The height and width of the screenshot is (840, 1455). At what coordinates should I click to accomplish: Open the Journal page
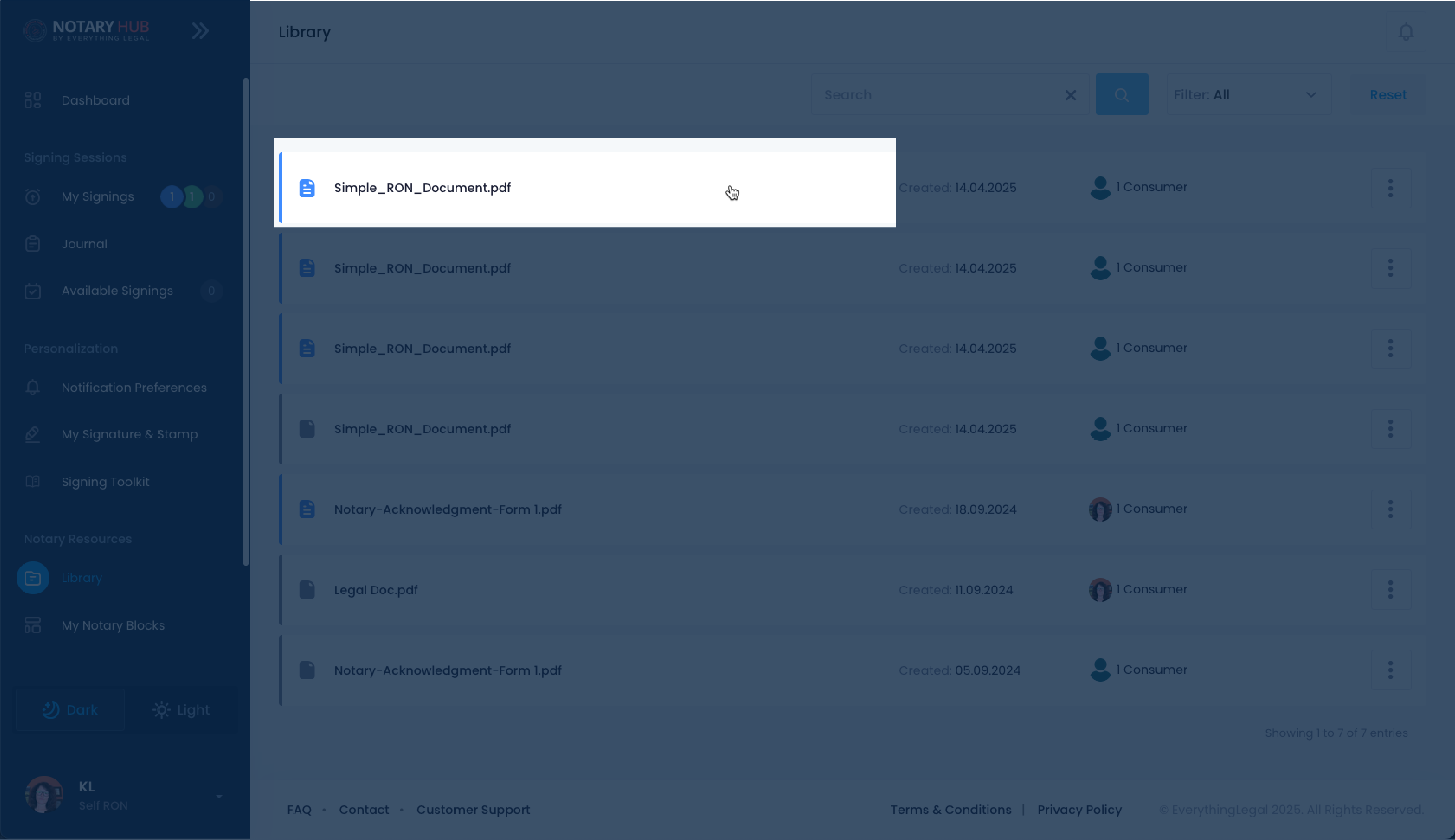click(x=84, y=244)
